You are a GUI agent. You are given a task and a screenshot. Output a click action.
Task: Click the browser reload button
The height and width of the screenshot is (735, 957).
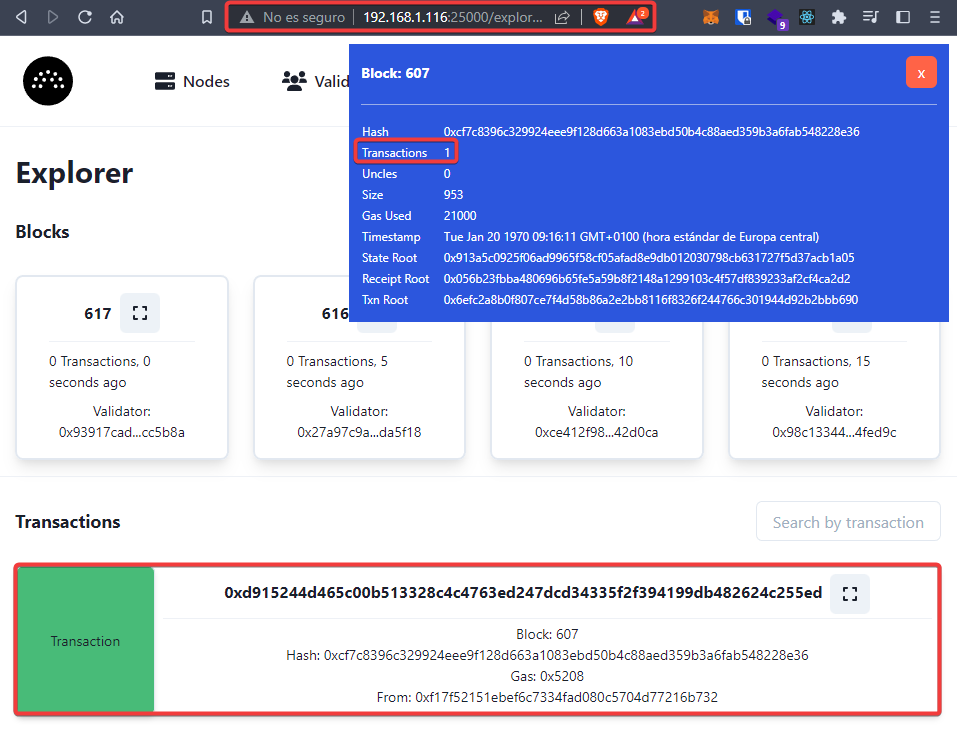point(85,17)
